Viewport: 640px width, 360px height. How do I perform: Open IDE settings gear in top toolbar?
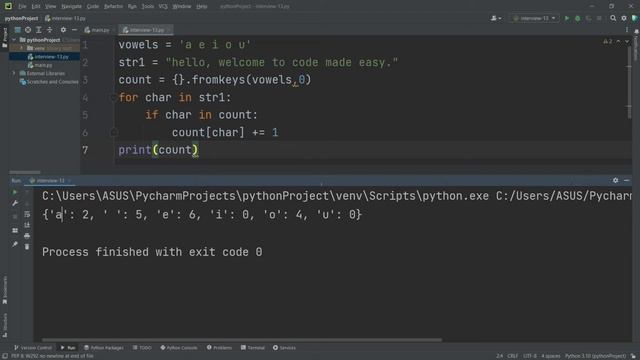pyautogui.click(x=624, y=18)
